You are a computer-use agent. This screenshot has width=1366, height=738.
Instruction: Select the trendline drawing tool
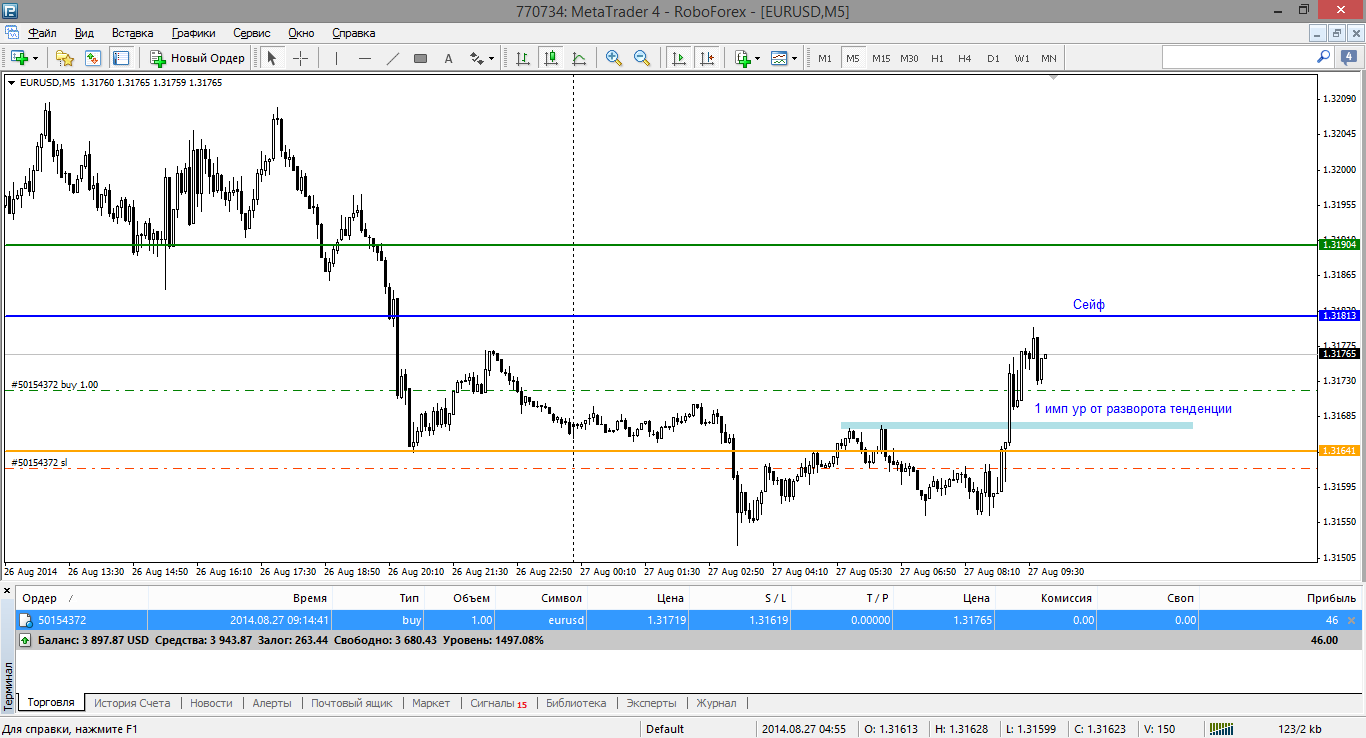coord(392,58)
